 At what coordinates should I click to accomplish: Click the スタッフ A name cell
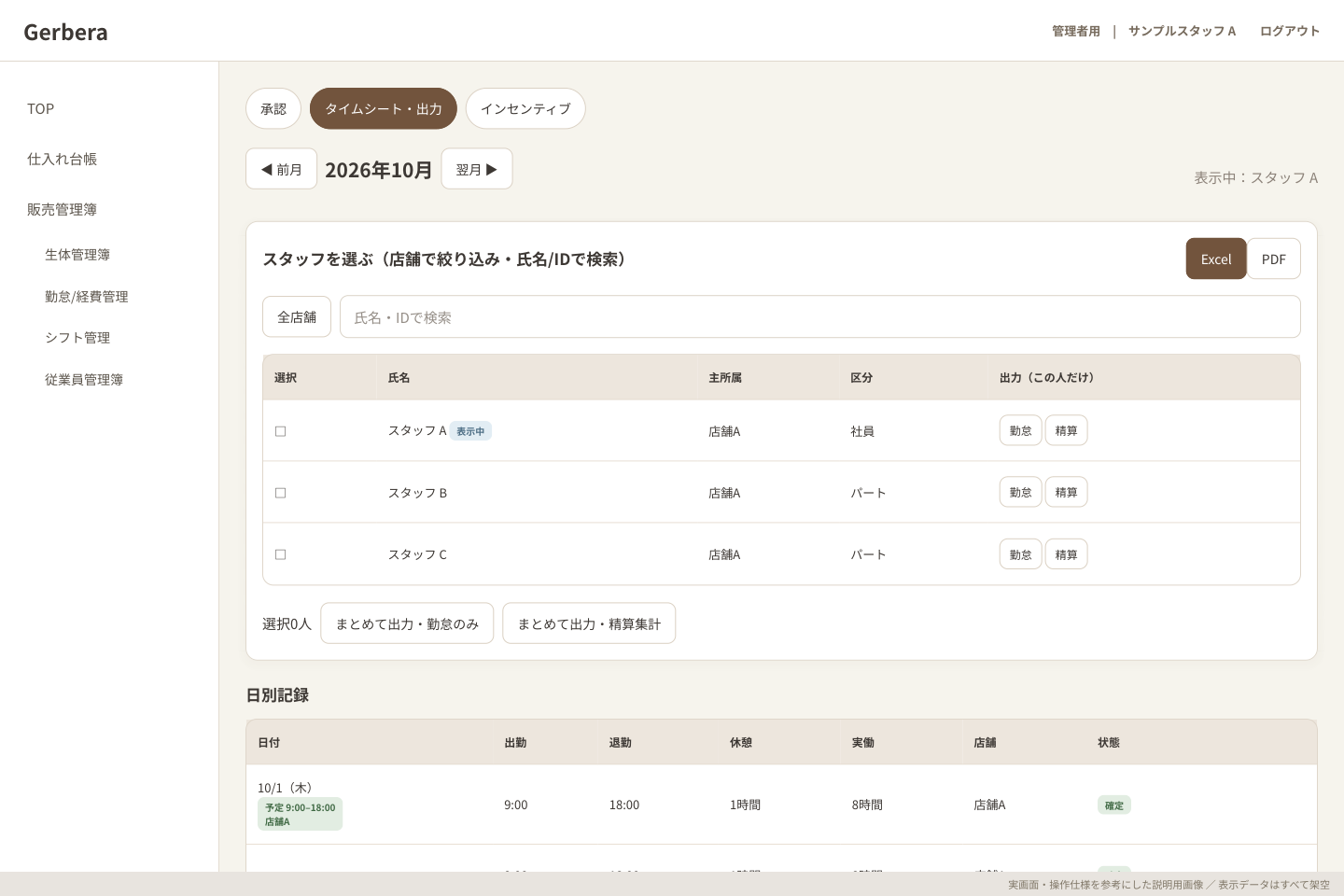coord(417,430)
